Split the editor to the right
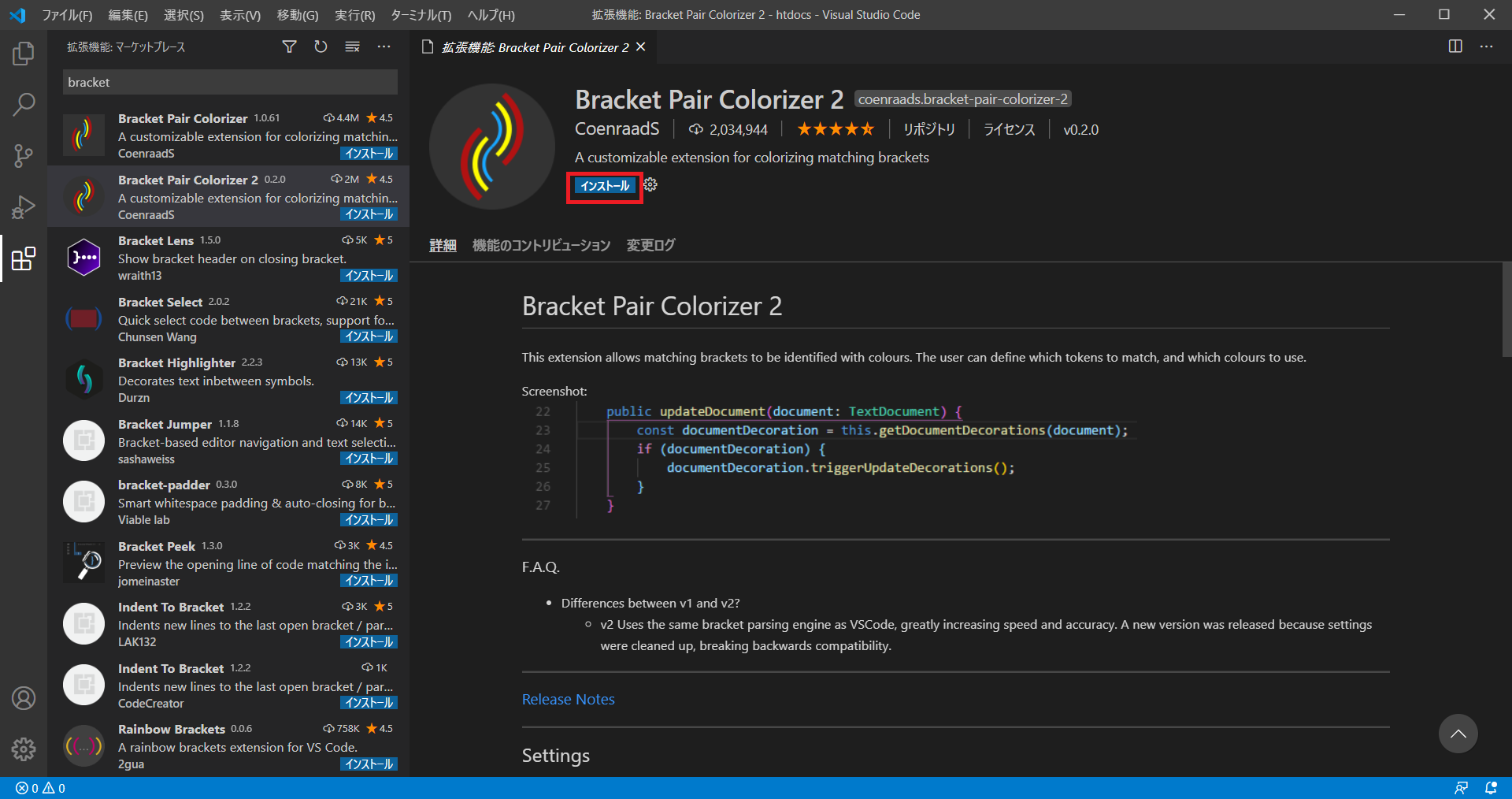The image size is (1512, 799). point(1455,46)
